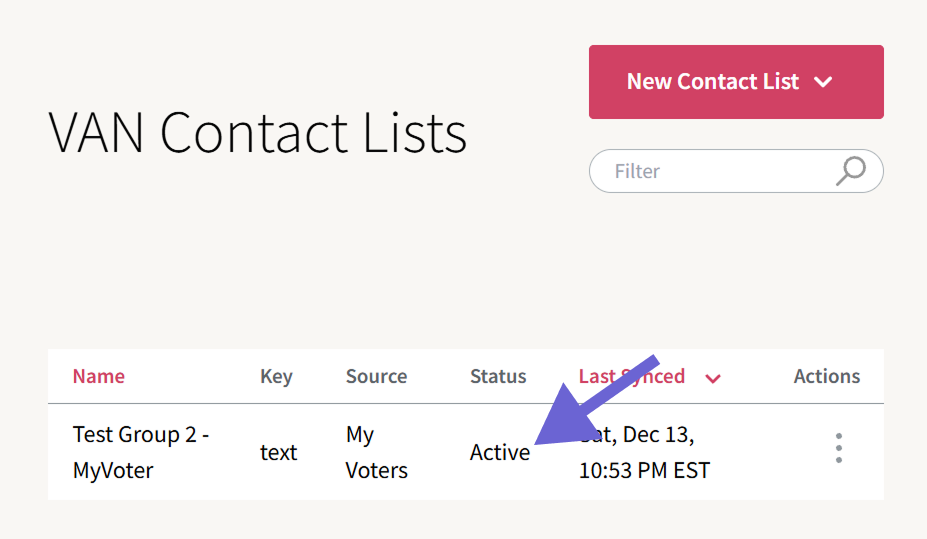
Task: Sort the table by Name column
Action: coord(99,376)
